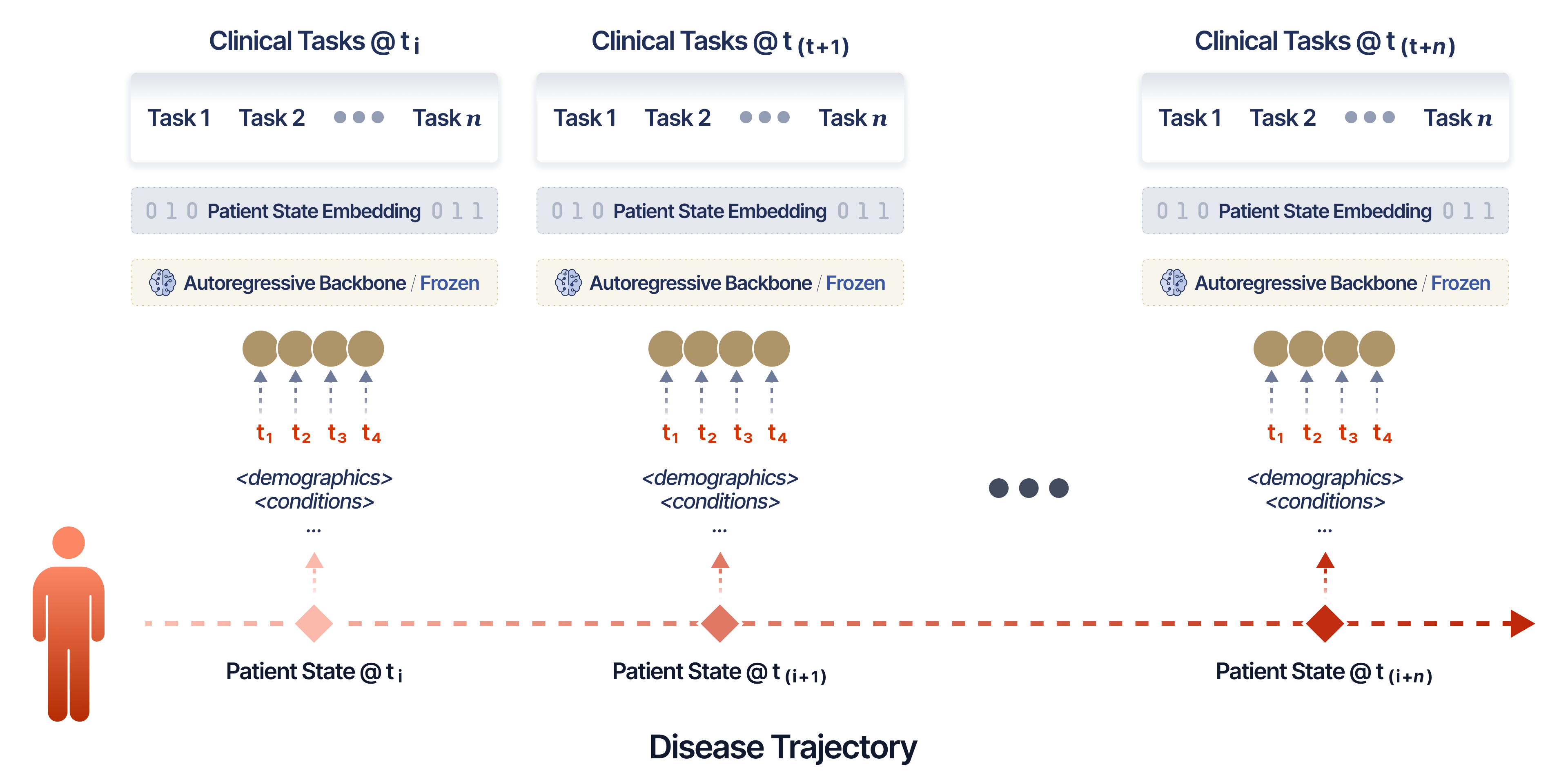Click the red t3 label in the middle column
The image size is (1568, 782).
[743, 434]
